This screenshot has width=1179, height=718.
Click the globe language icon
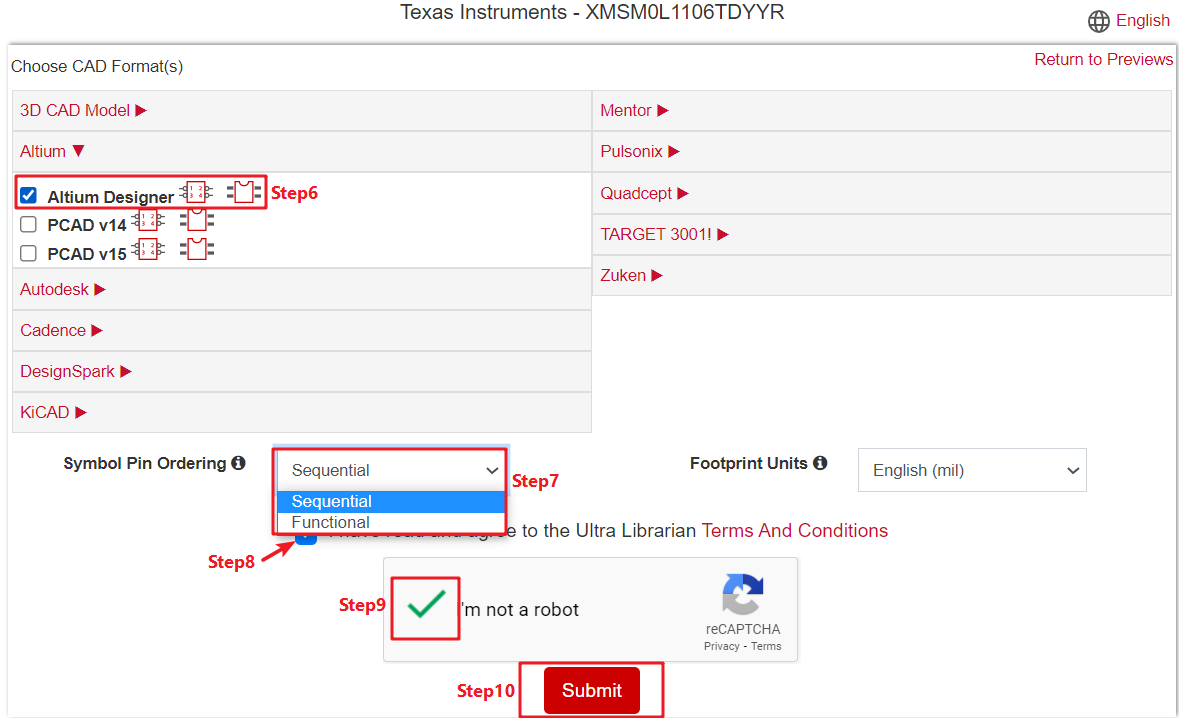click(x=1098, y=21)
